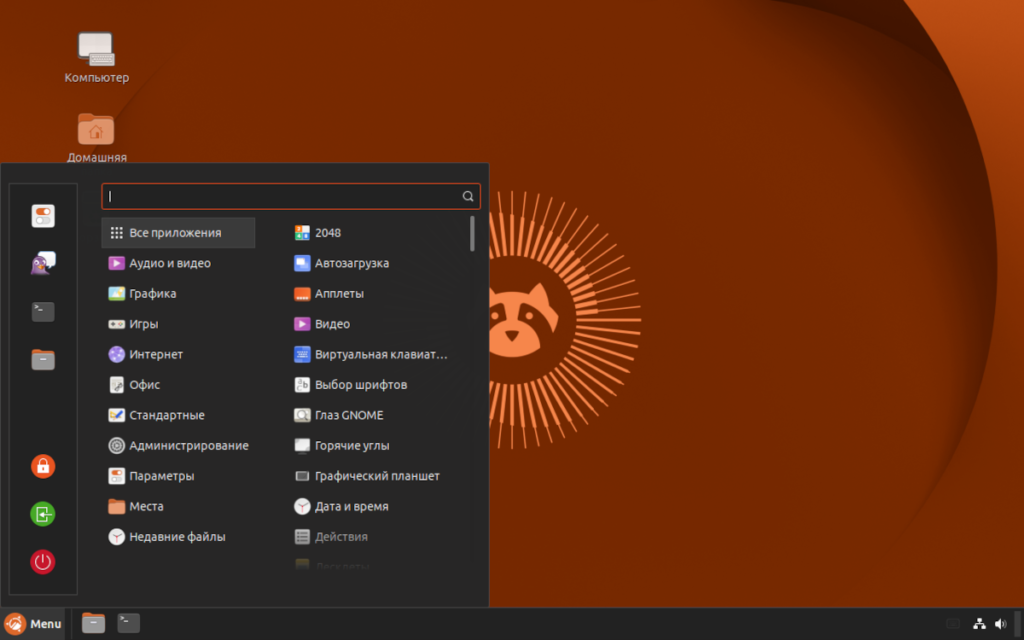Launch the Pidgin messenger favorite icon
The width and height of the screenshot is (1024, 640).
pyautogui.click(x=43, y=263)
